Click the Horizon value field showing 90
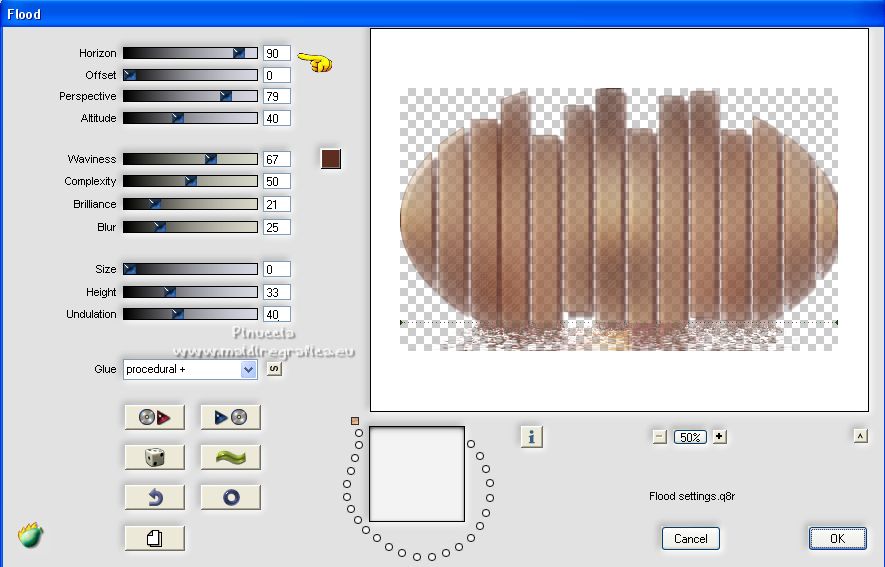Viewport: 885px width, 567px height. 277,53
